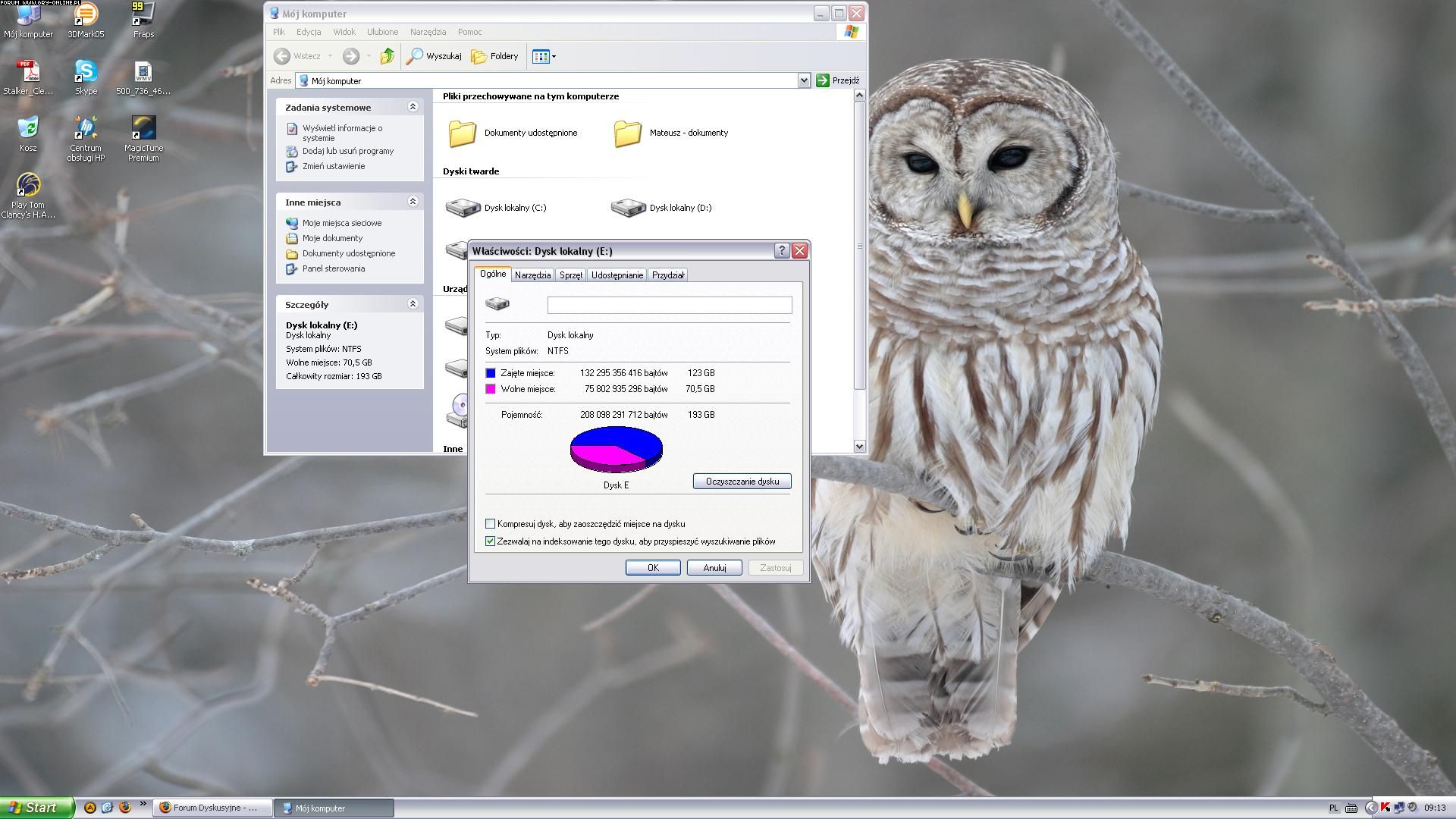
Task: Open the Kosz recycle bin
Action: 28,128
